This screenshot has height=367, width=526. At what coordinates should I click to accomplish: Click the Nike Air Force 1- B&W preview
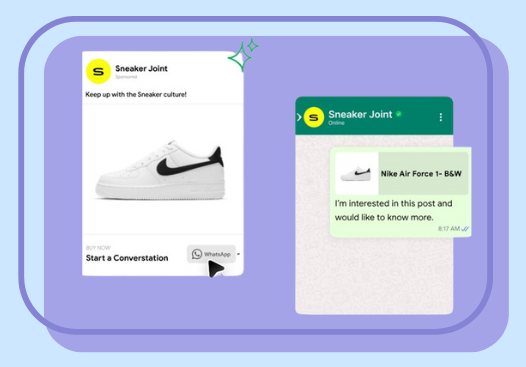pyautogui.click(x=402, y=173)
